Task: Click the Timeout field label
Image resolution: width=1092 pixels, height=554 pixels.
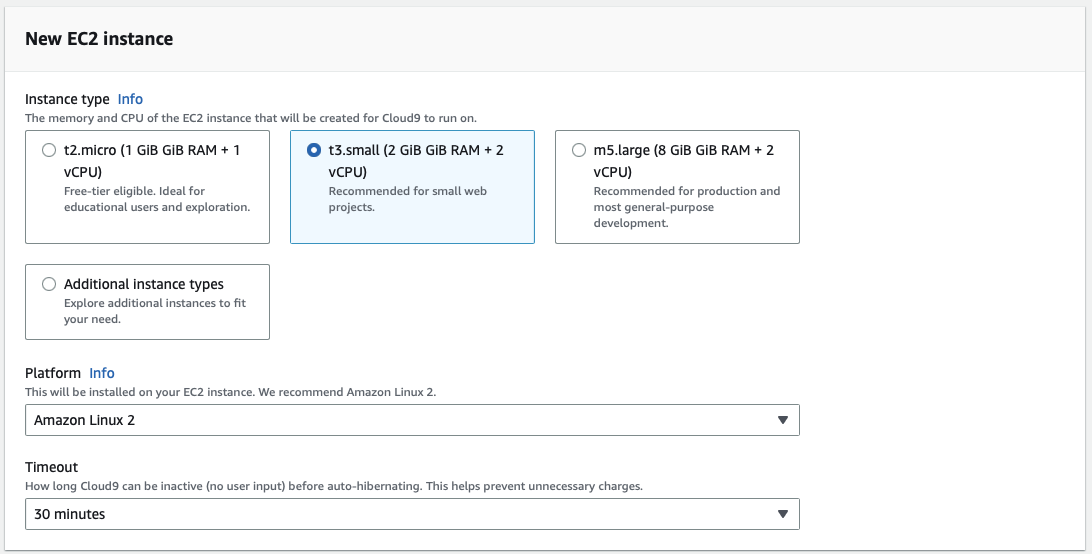Action: [51, 467]
